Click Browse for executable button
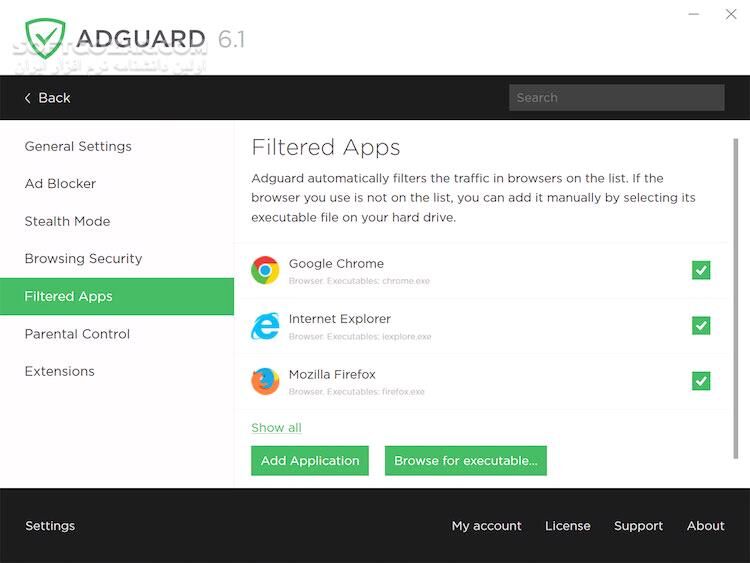750x563 pixels. tap(466, 461)
